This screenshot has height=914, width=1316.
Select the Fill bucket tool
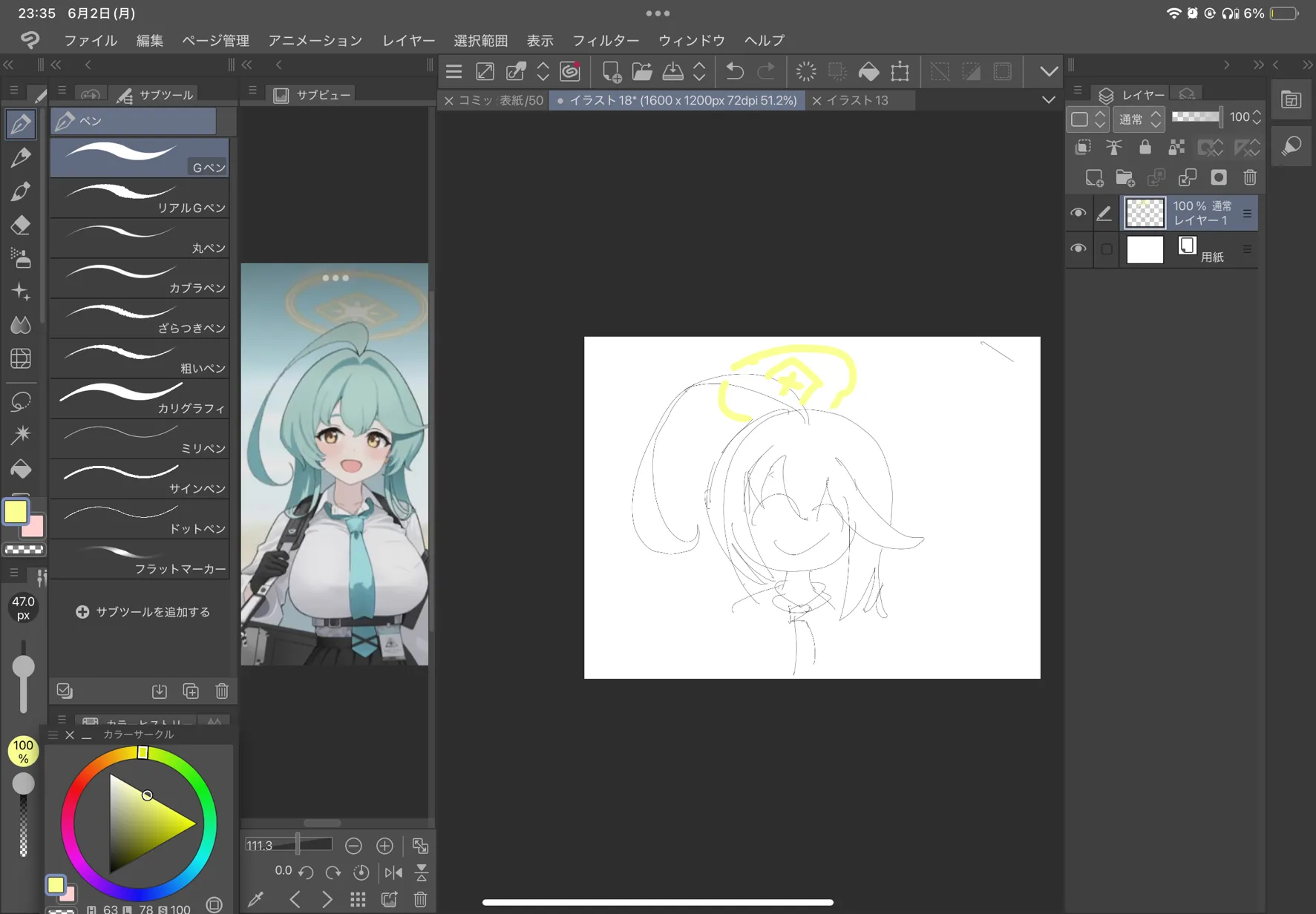[x=21, y=469]
